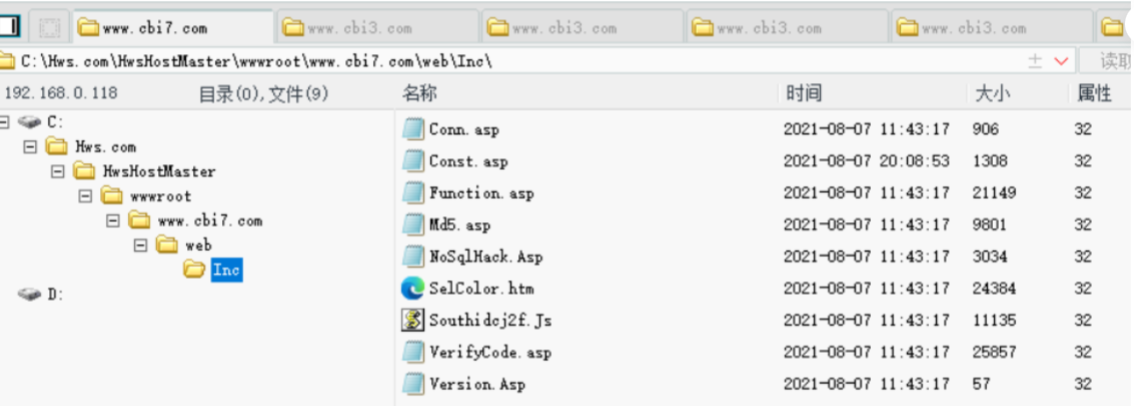Click the 读取 button beside path bar
1134x406 pixels.
click(1114, 62)
